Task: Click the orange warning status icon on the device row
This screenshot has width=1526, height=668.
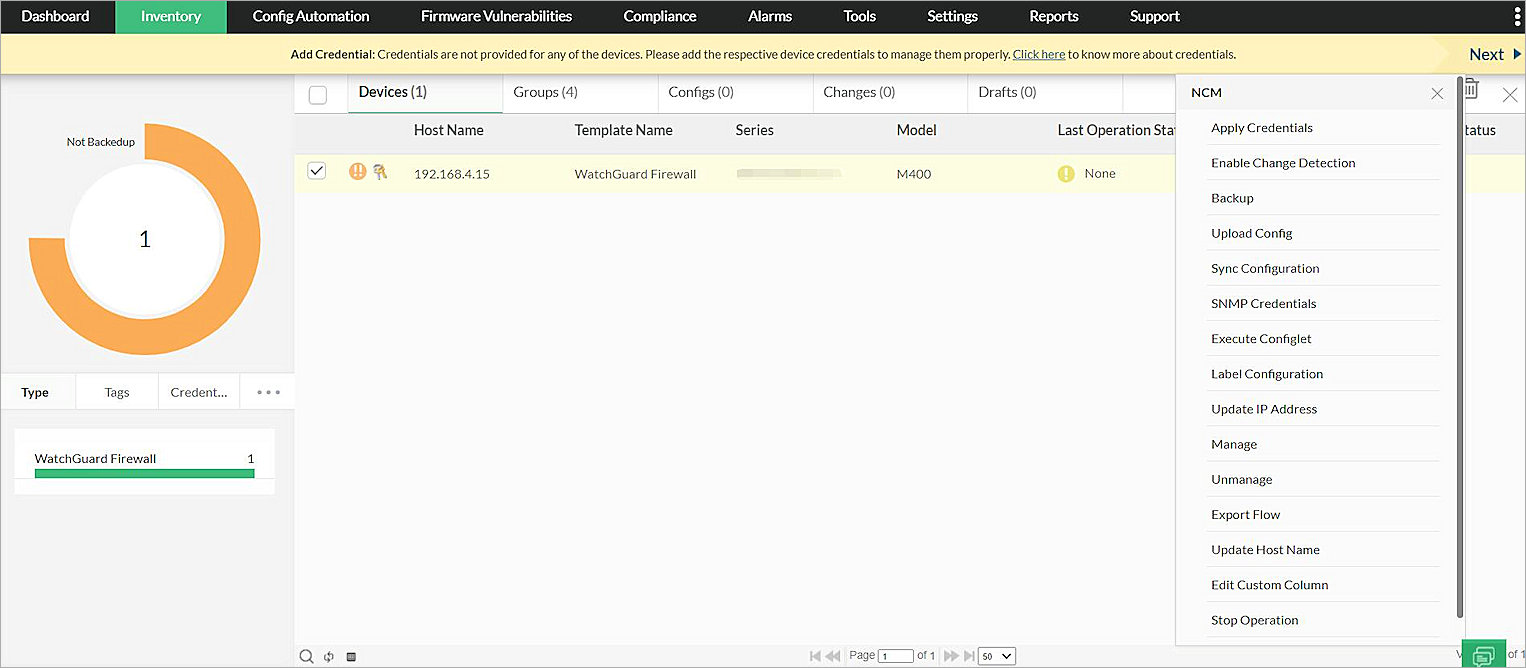Action: point(357,172)
